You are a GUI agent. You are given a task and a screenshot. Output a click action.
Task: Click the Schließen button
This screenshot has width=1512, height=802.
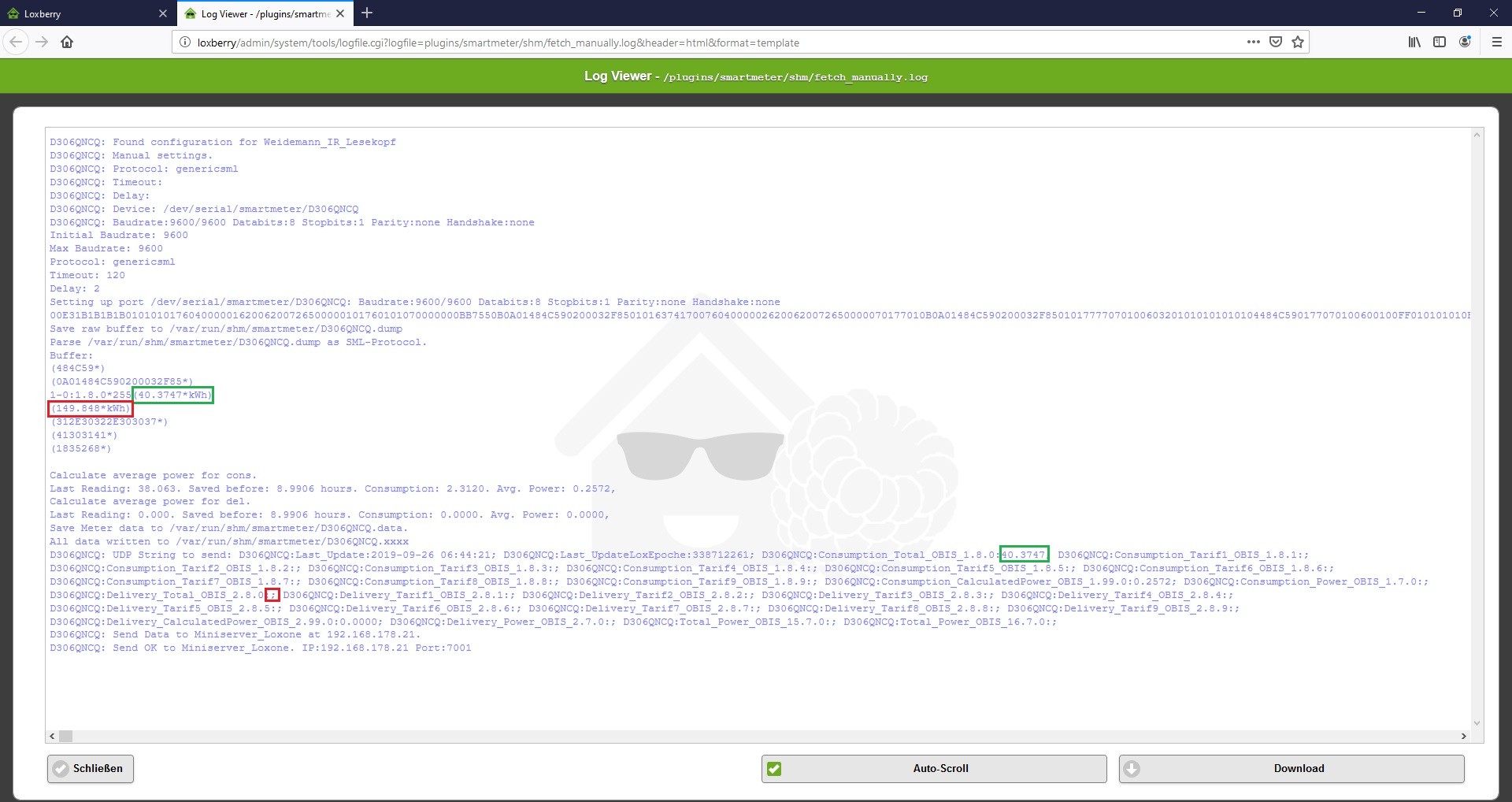[x=91, y=769]
